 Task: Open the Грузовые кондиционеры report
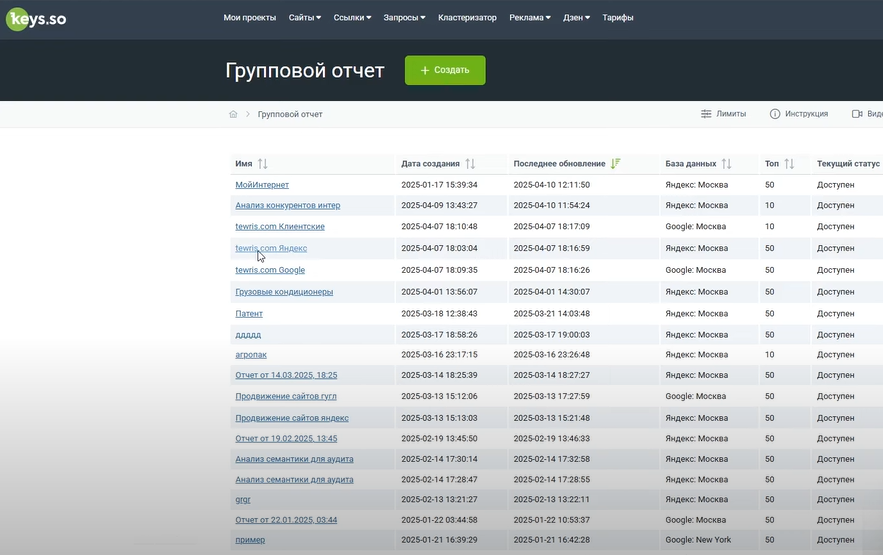pyautogui.click(x=284, y=292)
